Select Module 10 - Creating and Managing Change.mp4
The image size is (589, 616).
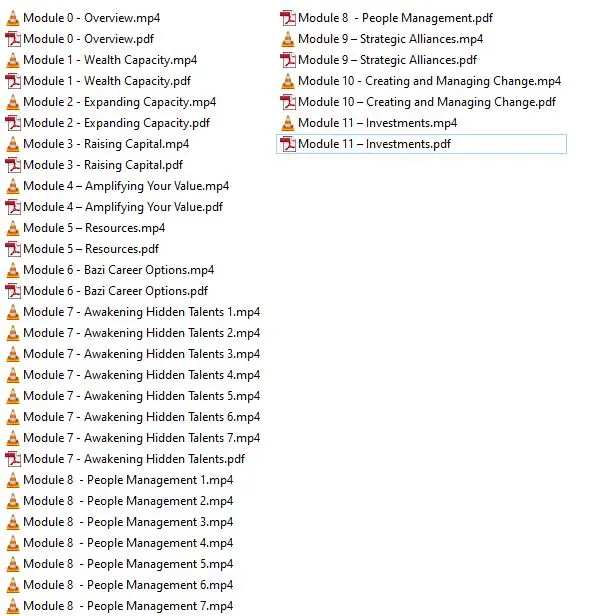(421, 81)
